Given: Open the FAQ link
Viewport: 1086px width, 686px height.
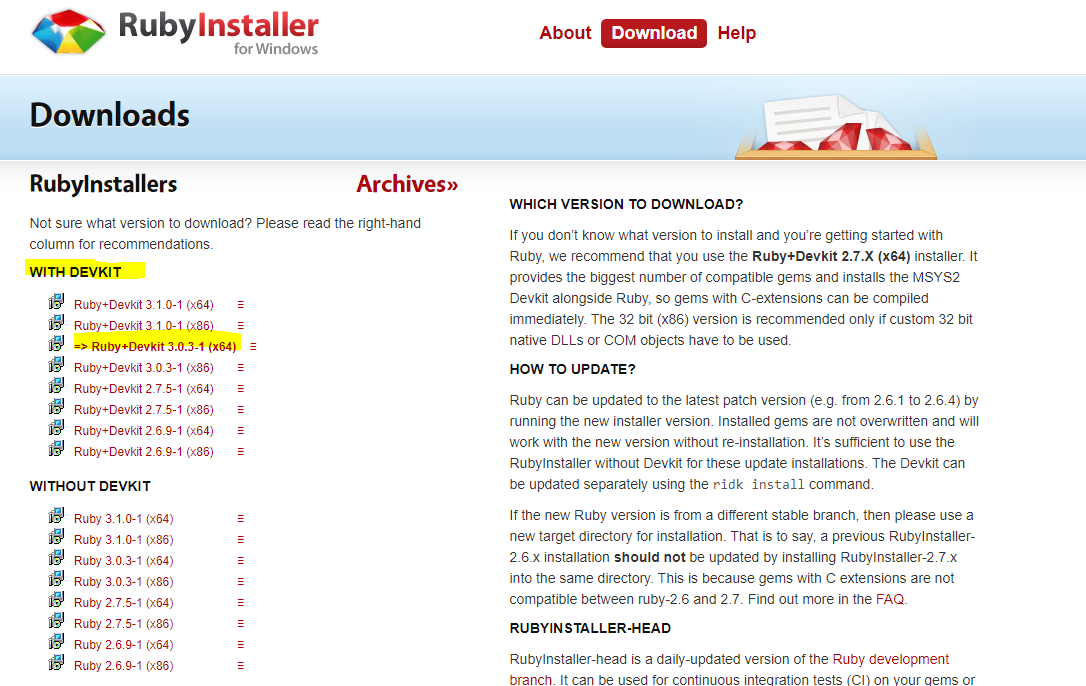Looking at the screenshot, I should tap(890, 599).
